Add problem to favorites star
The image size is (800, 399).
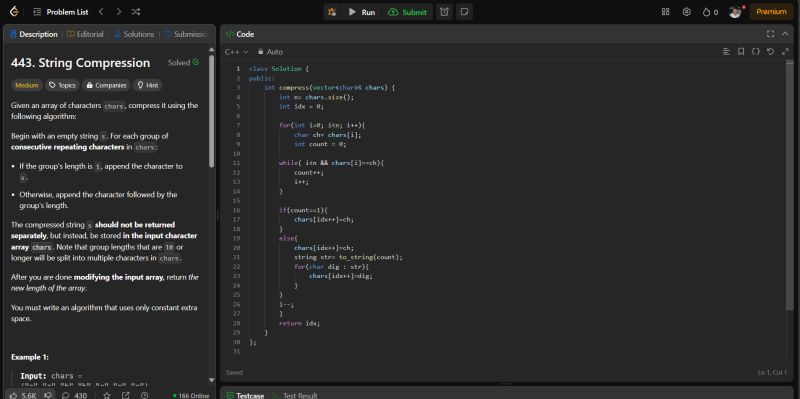click(x=107, y=395)
